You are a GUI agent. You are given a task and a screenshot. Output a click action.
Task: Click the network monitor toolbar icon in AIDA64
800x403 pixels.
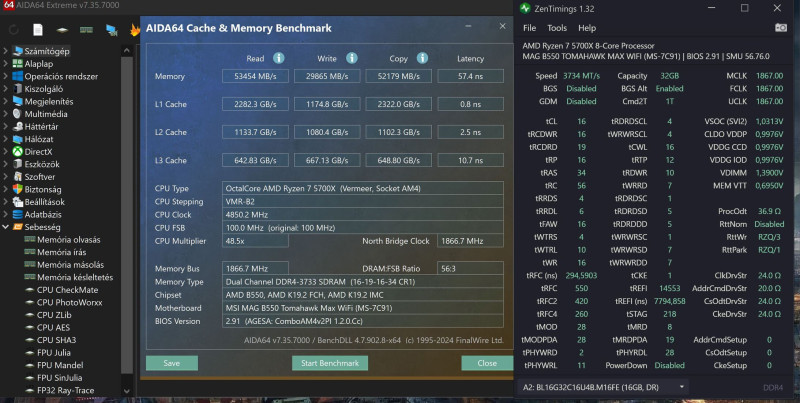[x=111, y=30]
